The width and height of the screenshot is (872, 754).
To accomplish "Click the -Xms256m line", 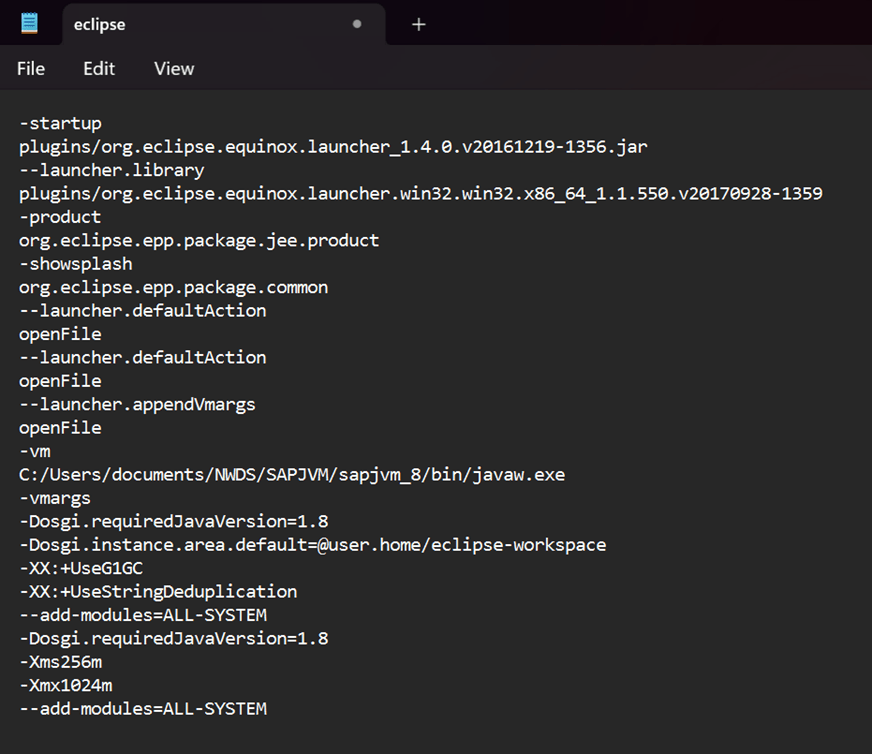I will coord(61,662).
